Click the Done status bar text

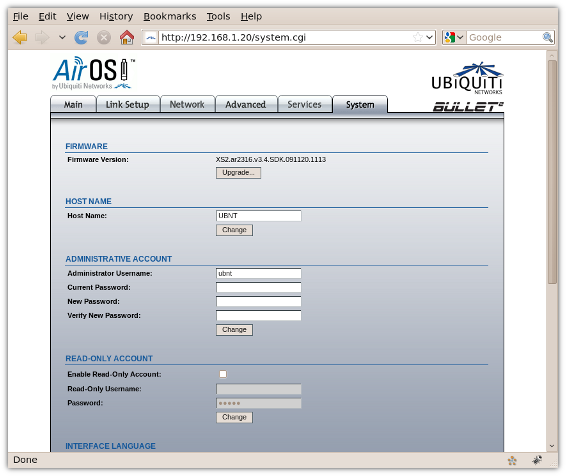point(25,460)
